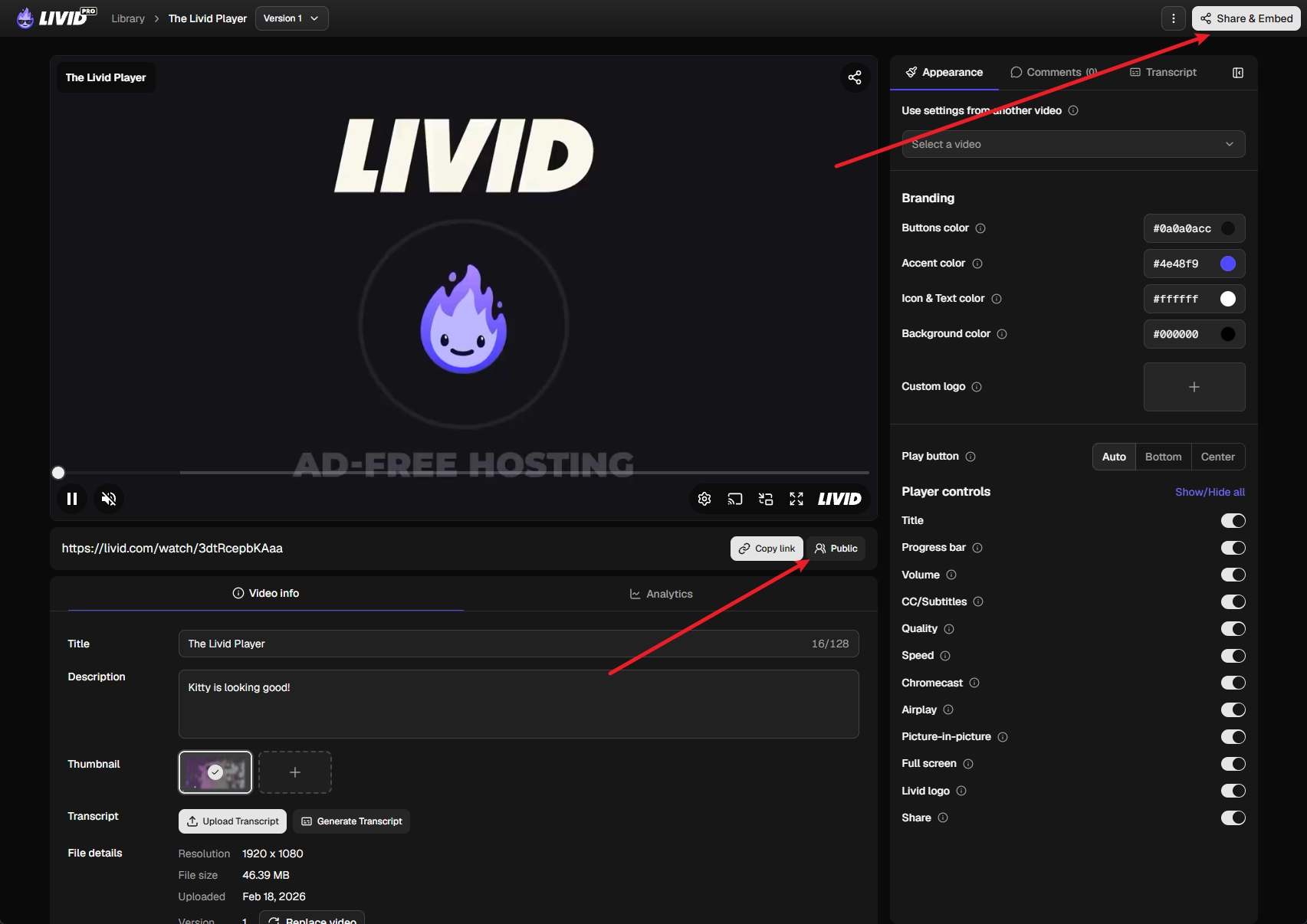The width and height of the screenshot is (1307, 924).
Task: Click info icon beside Livid logo label
Action: [961, 791]
